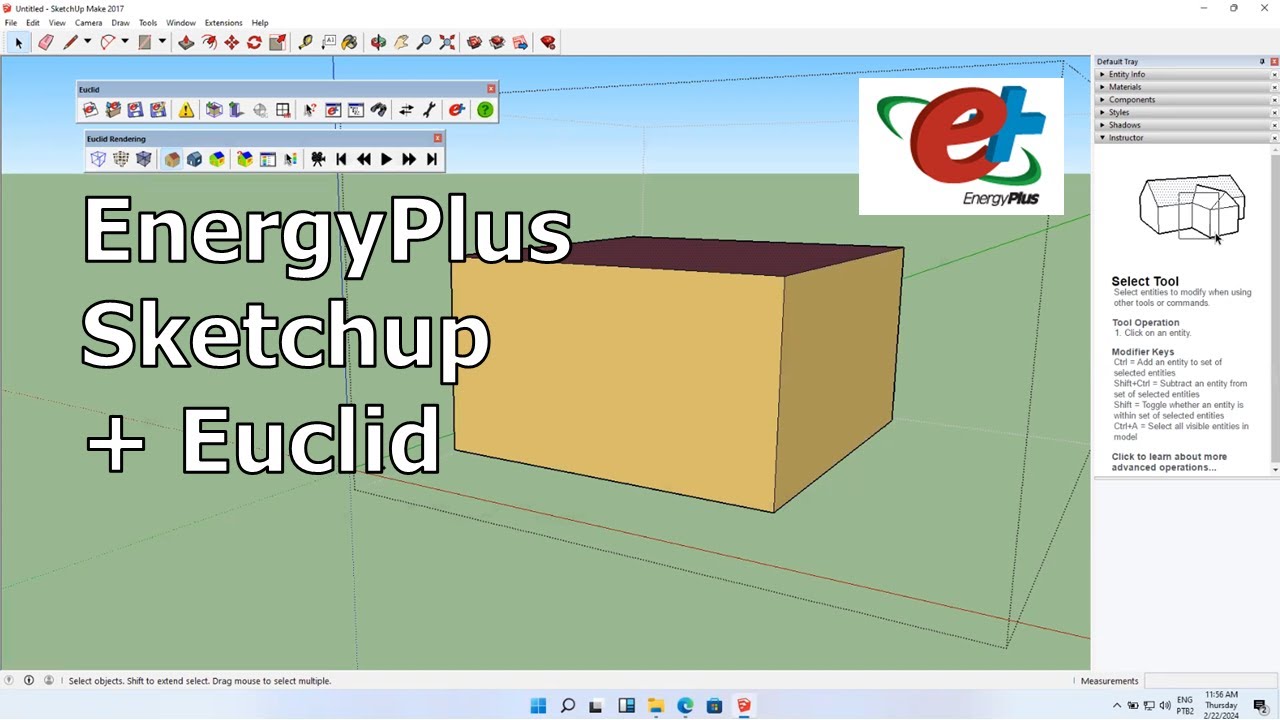Screen dimensions: 1280x720
Task: Open the Window menu
Action: 181,22
